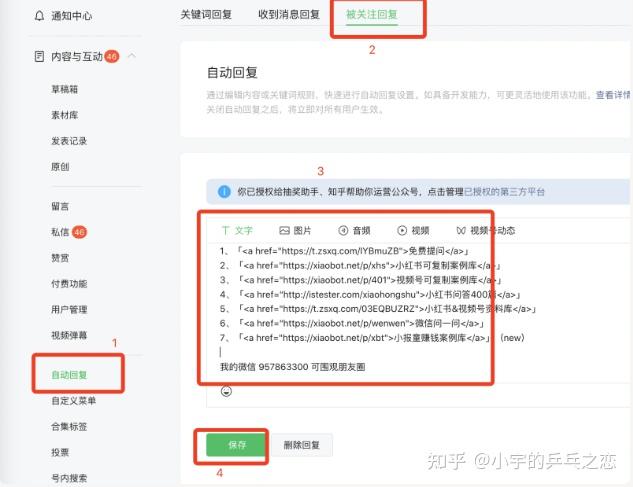
Task: Select the 视频 reply type
Action: (x=413, y=231)
